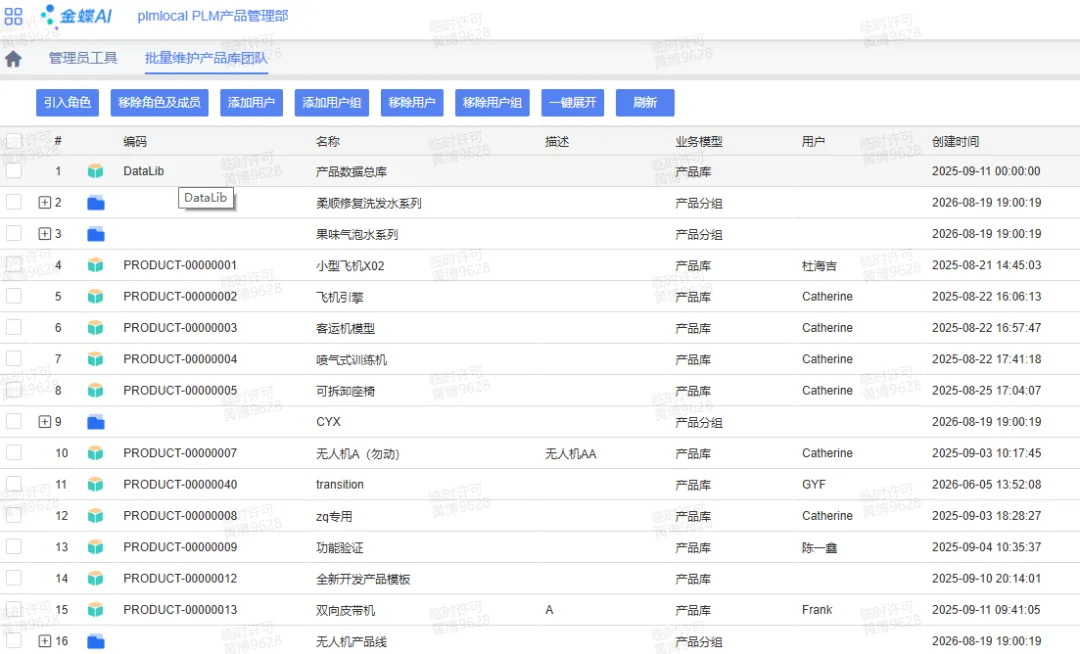Screen dimensions: 1080x654
Task: Click the description cell 无人机AA
Action: (570, 454)
